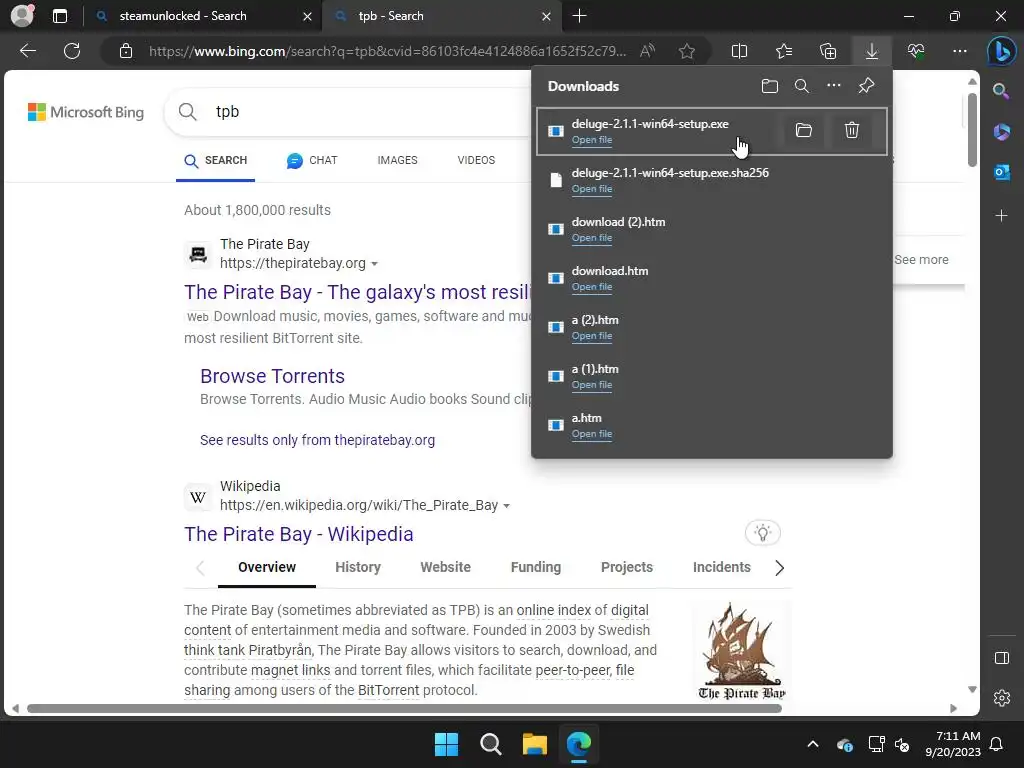This screenshot has width=1024, height=768.
Task: Expand en.wikipedia.org URL dropdown arrow
Action: click(x=507, y=506)
